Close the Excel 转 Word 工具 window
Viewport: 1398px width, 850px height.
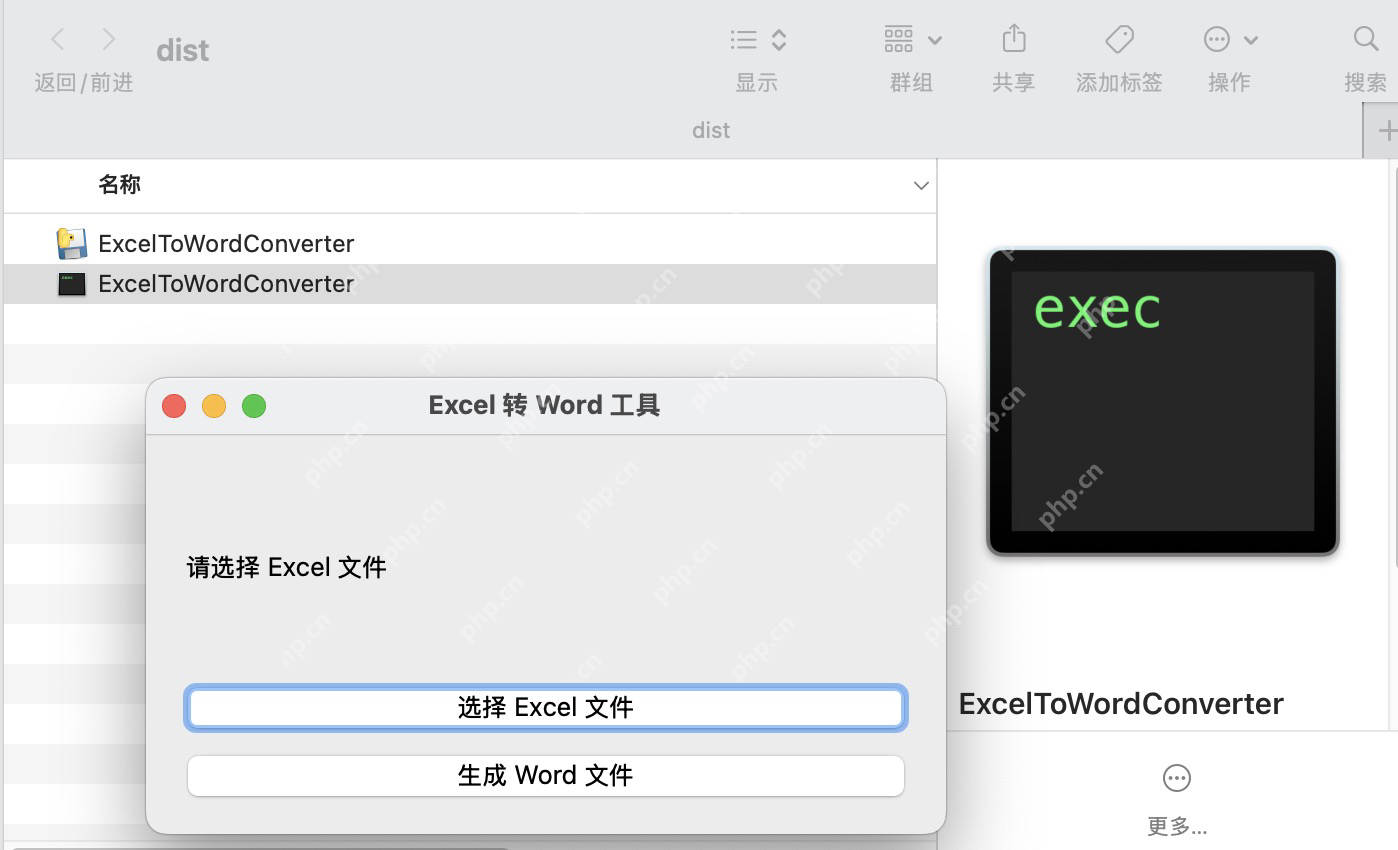[174, 406]
